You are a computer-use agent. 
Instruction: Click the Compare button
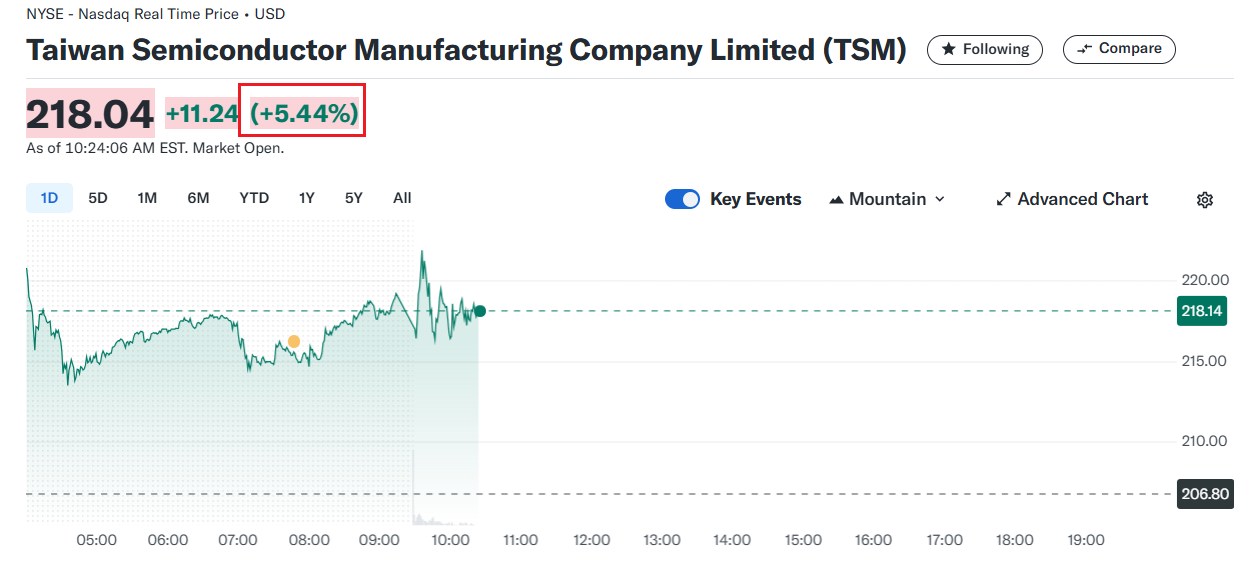point(1118,49)
